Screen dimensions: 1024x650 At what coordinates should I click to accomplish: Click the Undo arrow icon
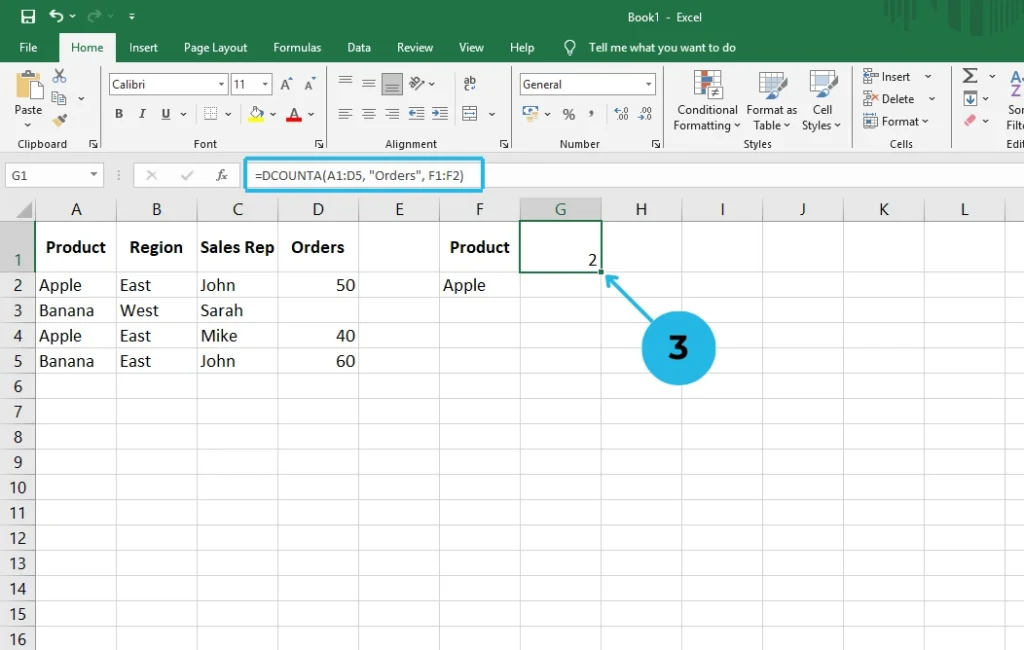[x=56, y=16]
